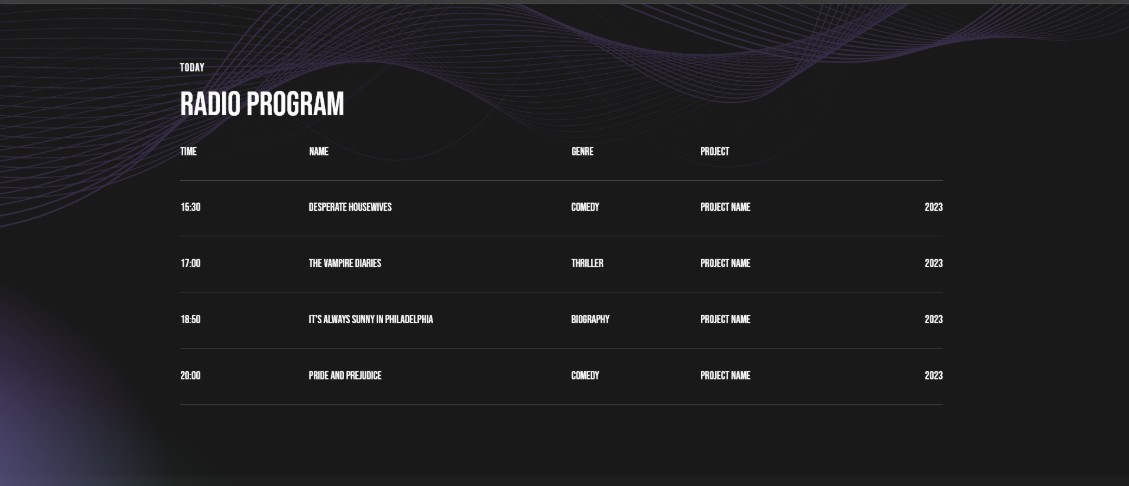The image size is (1129, 486).
Task: Open Project Name in the 17:00 row
Action: 725,264
